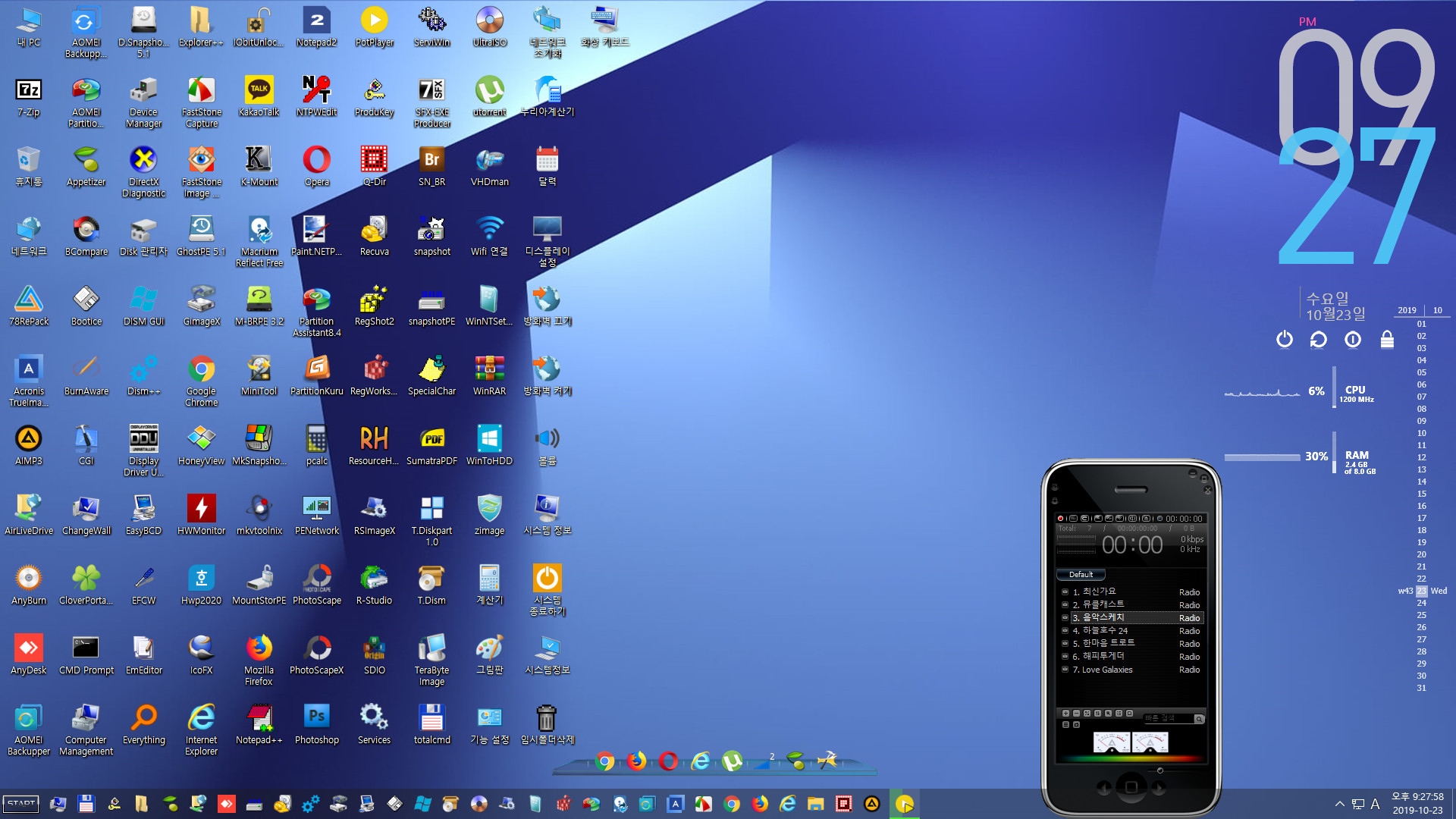Launch HWMonitor from the desktop
The height and width of the screenshot is (819, 1456).
tap(201, 516)
